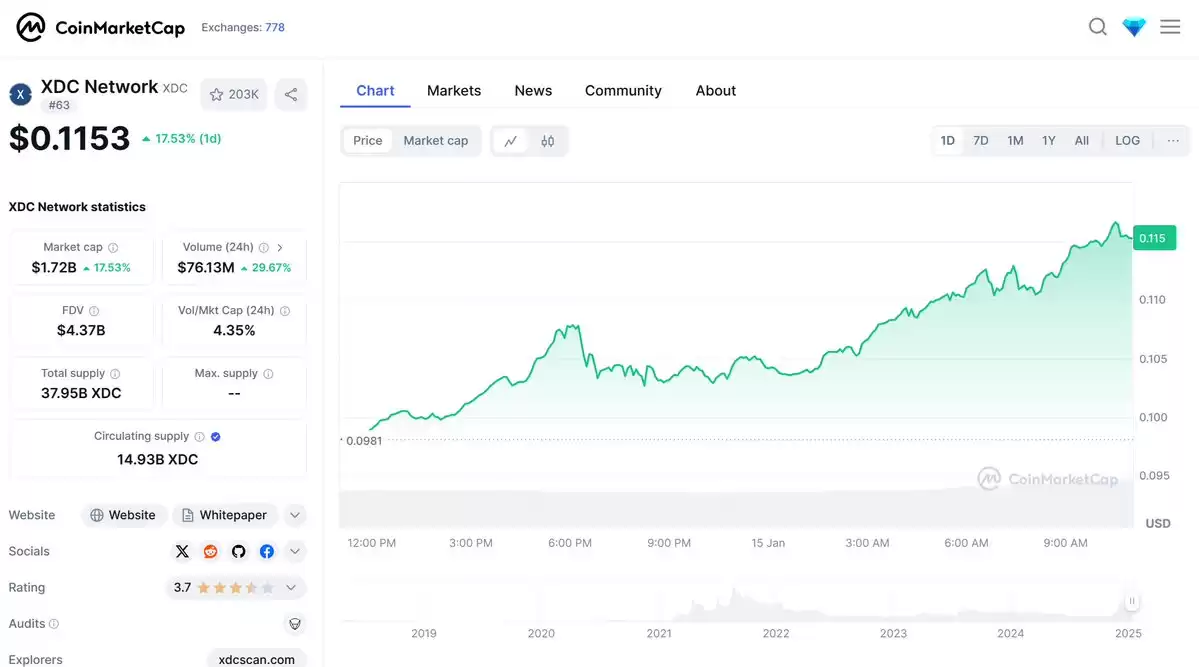Click the blue diamond rewards icon

[1134, 27]
